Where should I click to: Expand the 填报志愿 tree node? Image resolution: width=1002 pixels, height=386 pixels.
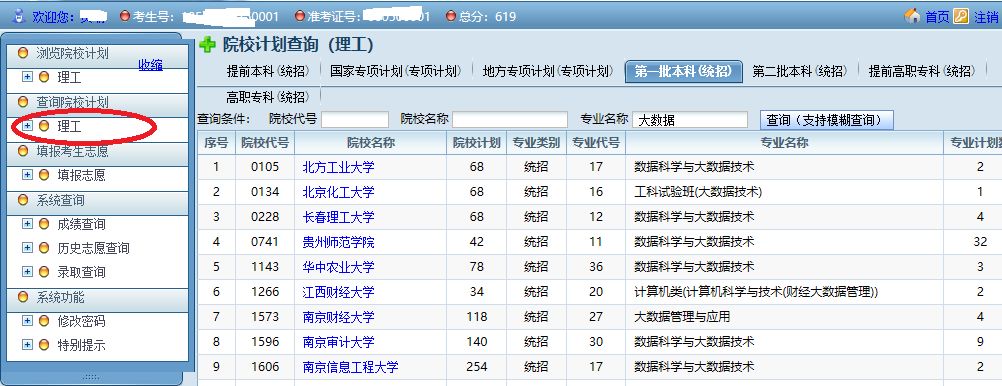(27, 174)
